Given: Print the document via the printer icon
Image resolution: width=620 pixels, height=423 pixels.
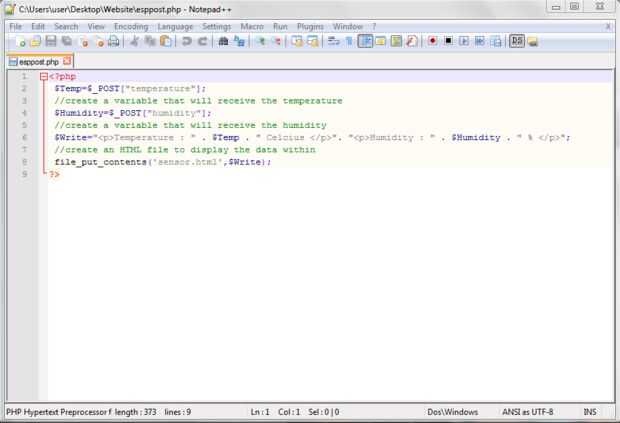Looking at the screenshot, I should click(114, 41).
